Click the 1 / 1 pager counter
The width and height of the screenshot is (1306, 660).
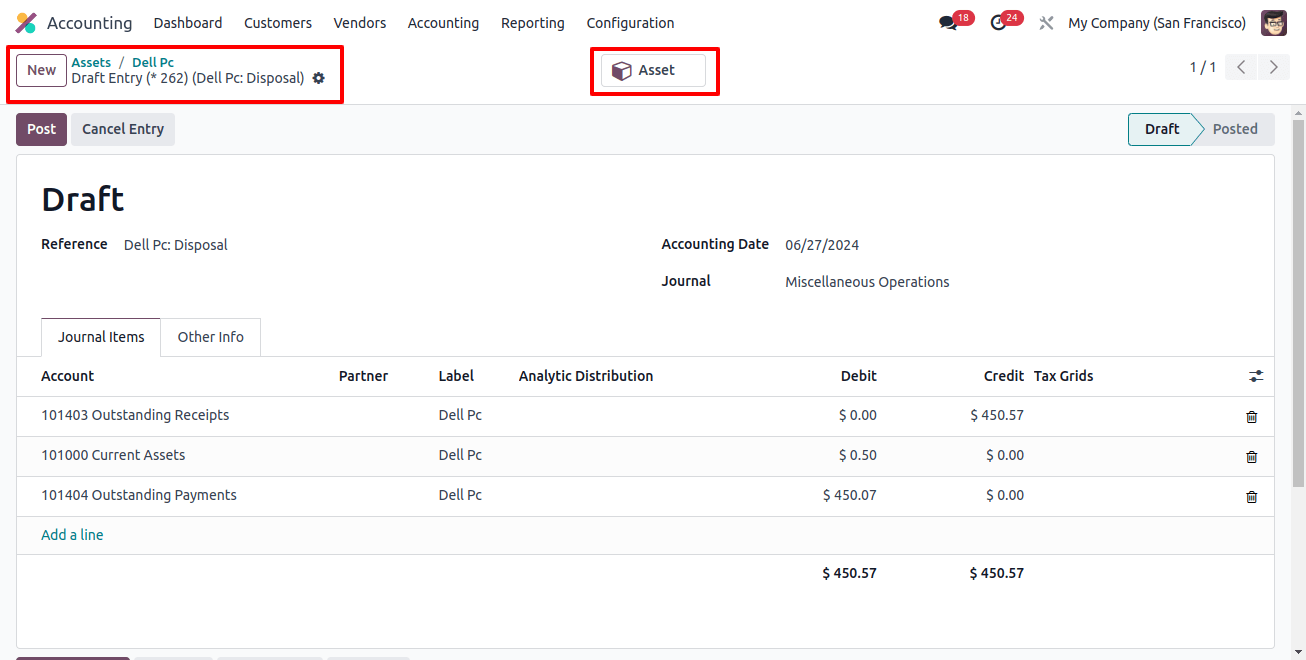pos(1203,68)
